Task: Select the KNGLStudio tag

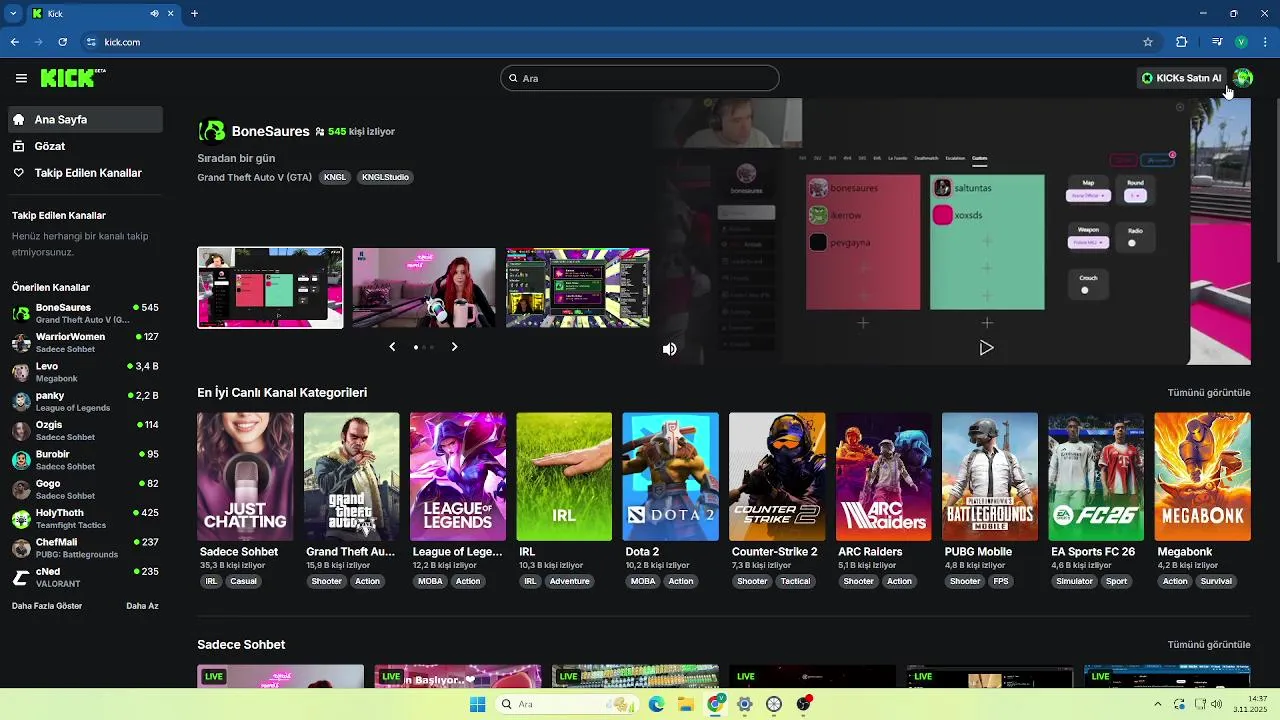Action: [385, 177]
